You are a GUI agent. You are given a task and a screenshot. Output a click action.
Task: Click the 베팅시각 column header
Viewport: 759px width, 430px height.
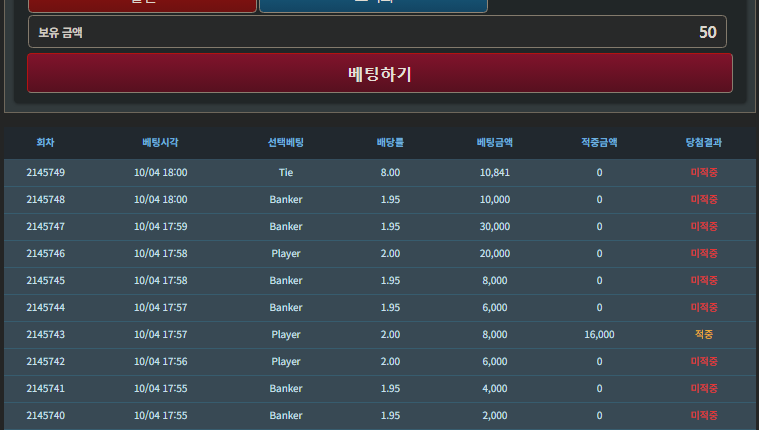[x=160, y=142]
